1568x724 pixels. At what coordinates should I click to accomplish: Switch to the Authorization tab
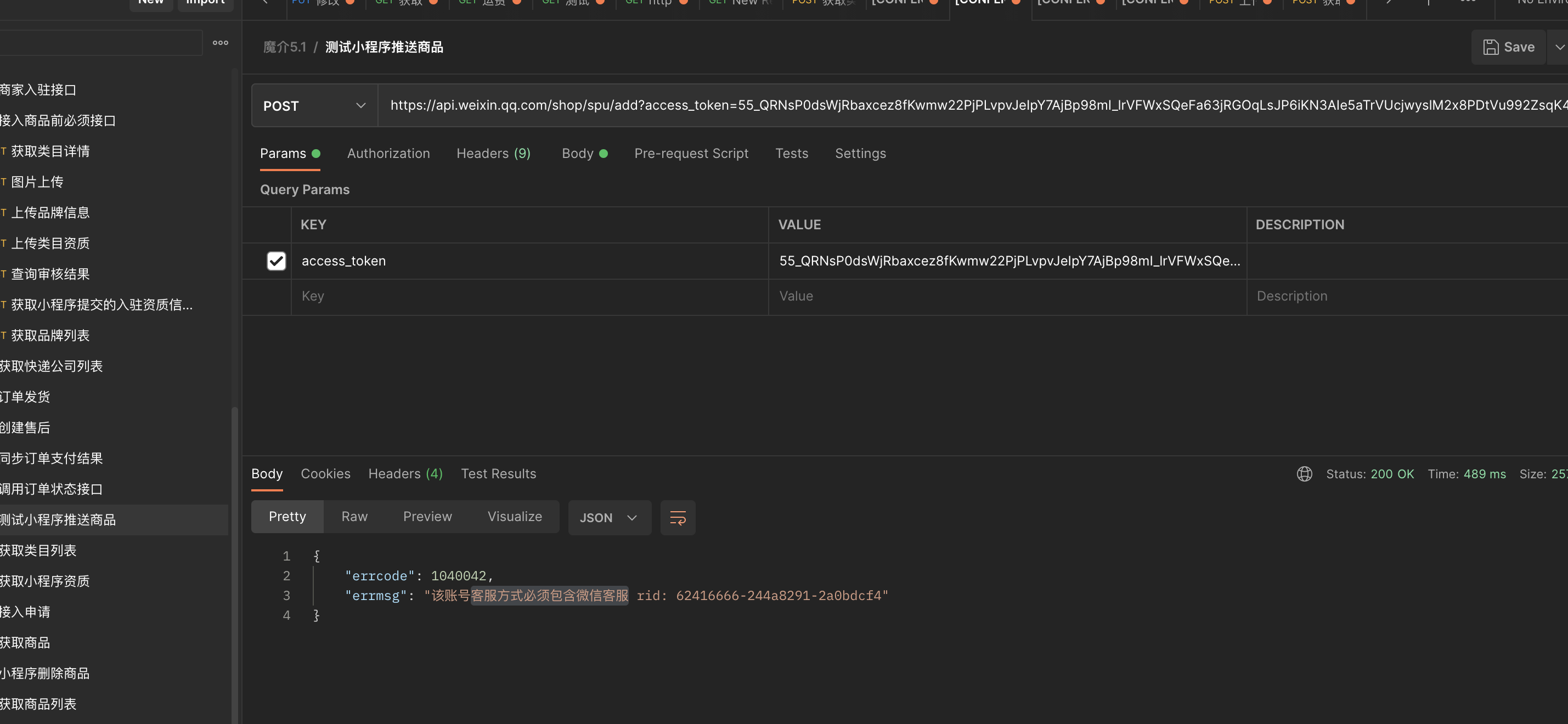[x=388, y=154]
